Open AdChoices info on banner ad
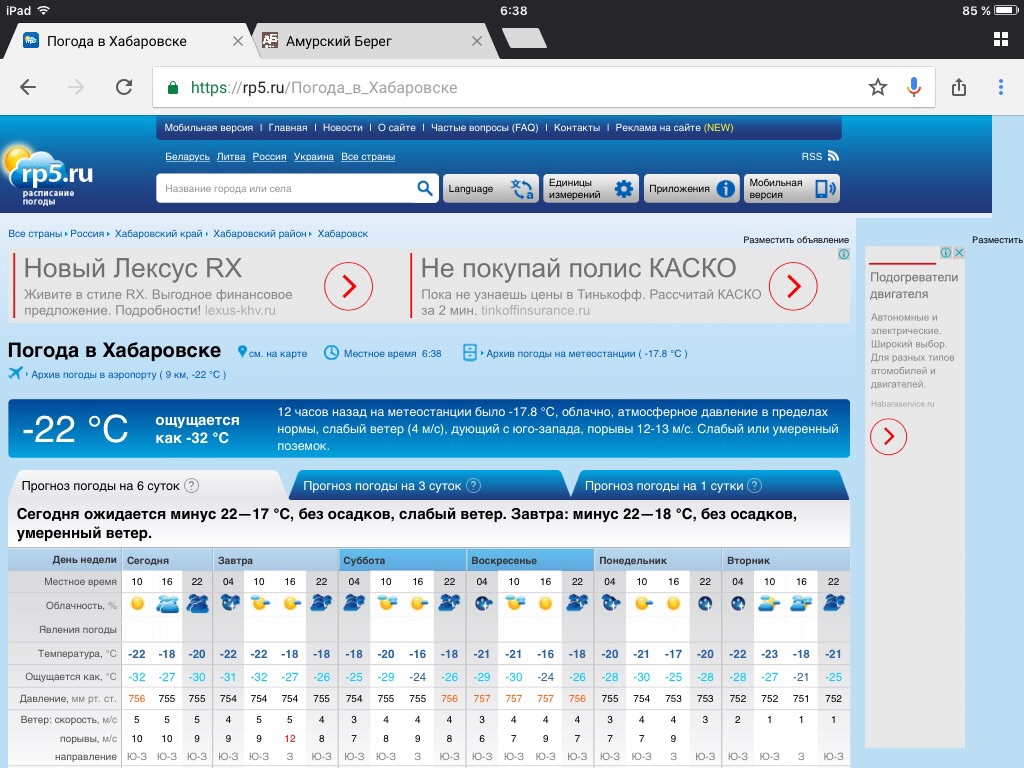1024x768 pixels. pos(844,254)
